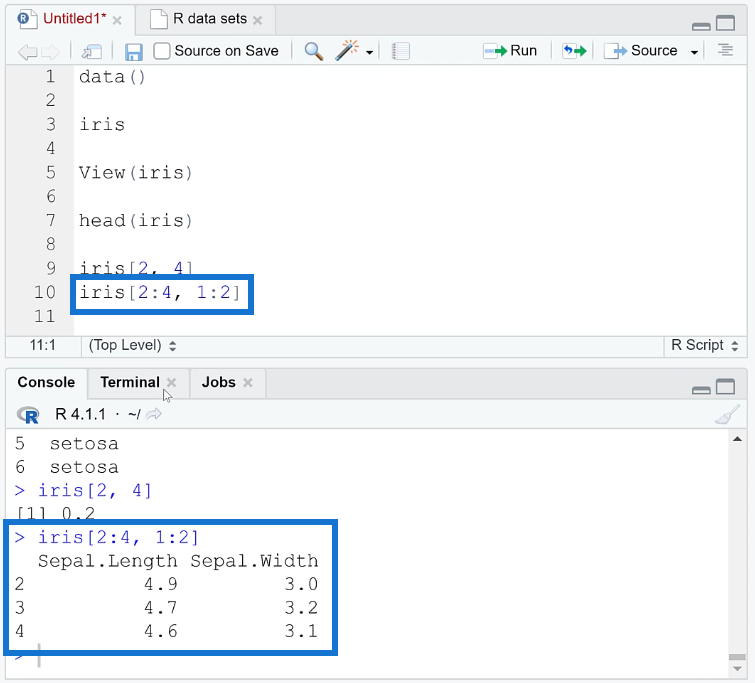Show script in new window
Screen dimensions: 755x683
91,51
